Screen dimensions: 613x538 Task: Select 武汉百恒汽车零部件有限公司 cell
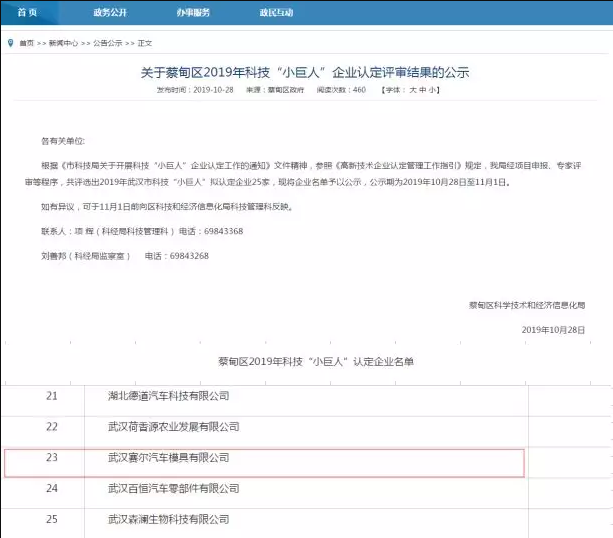tap(174, 488)
